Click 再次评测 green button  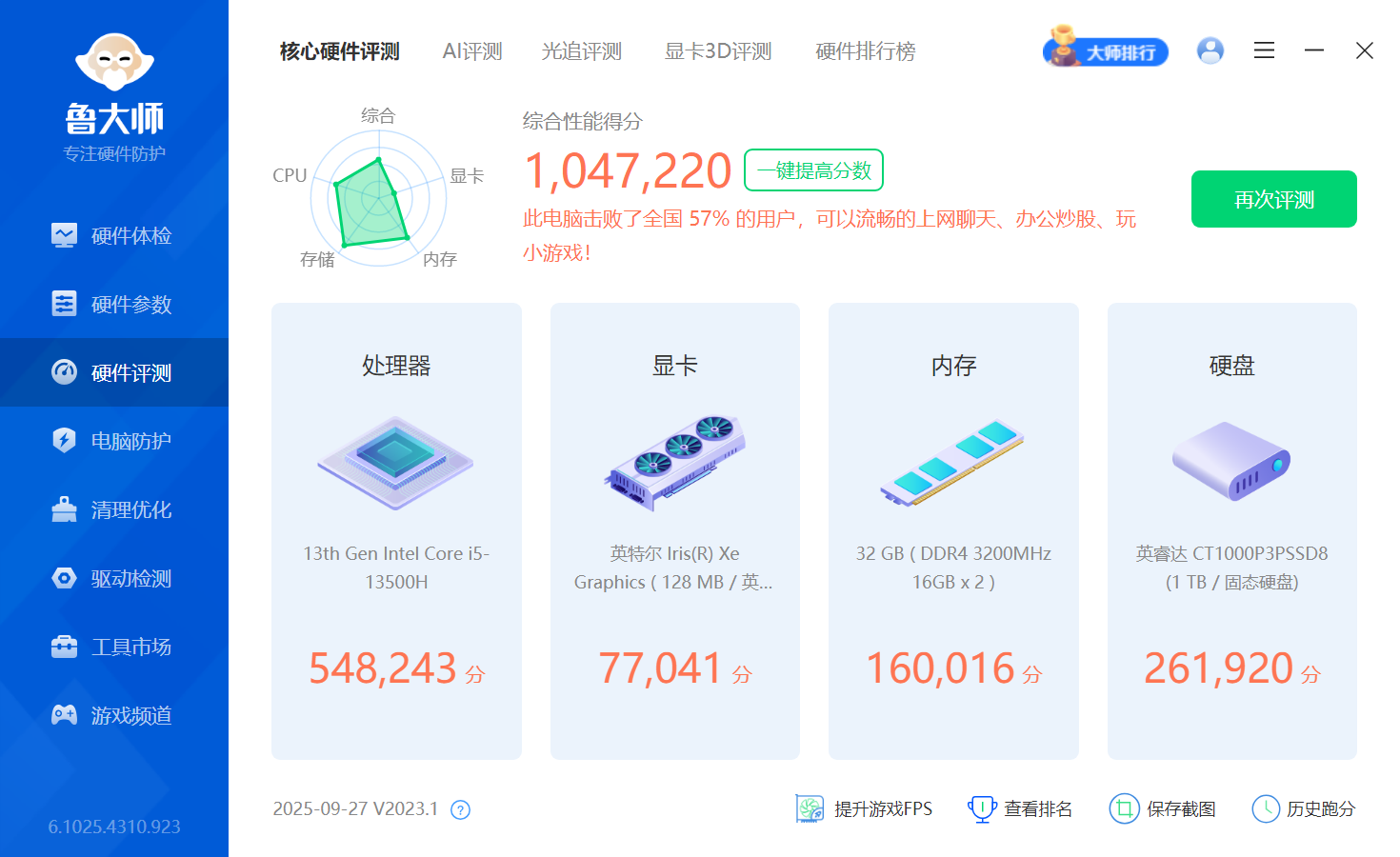tap(1274, 199)
